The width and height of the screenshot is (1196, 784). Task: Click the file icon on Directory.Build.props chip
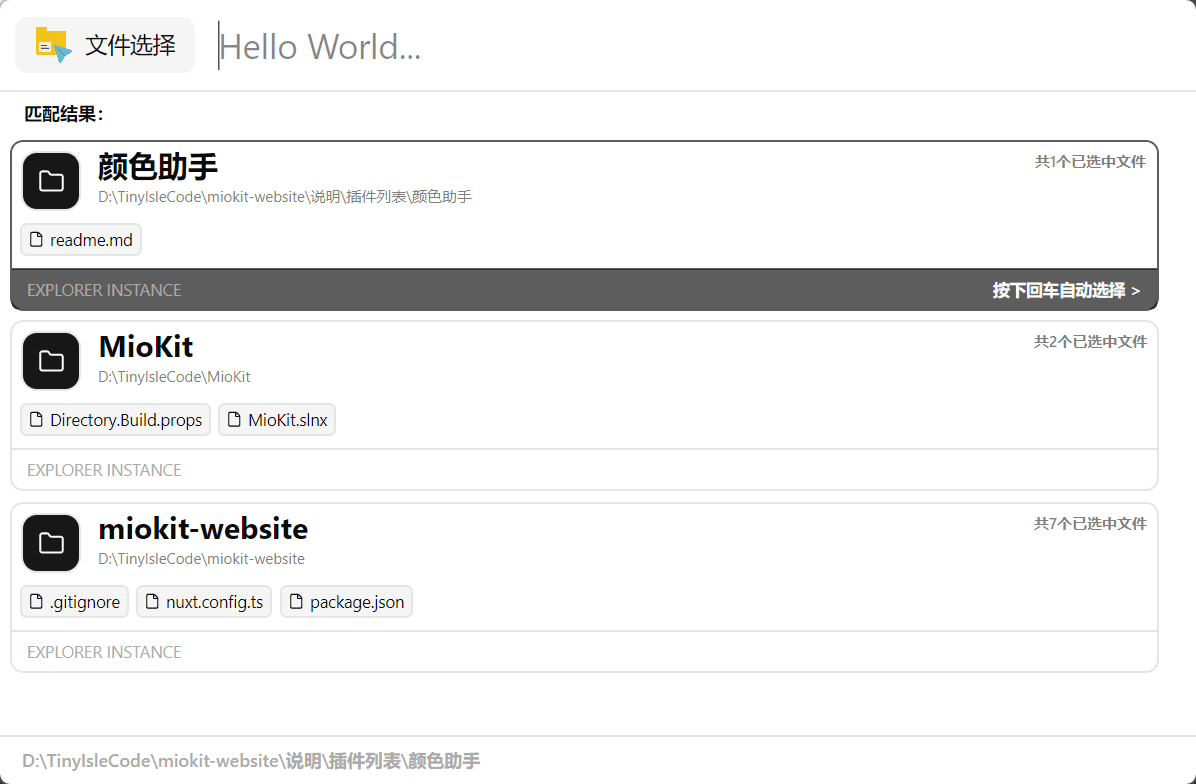[37, 420]
